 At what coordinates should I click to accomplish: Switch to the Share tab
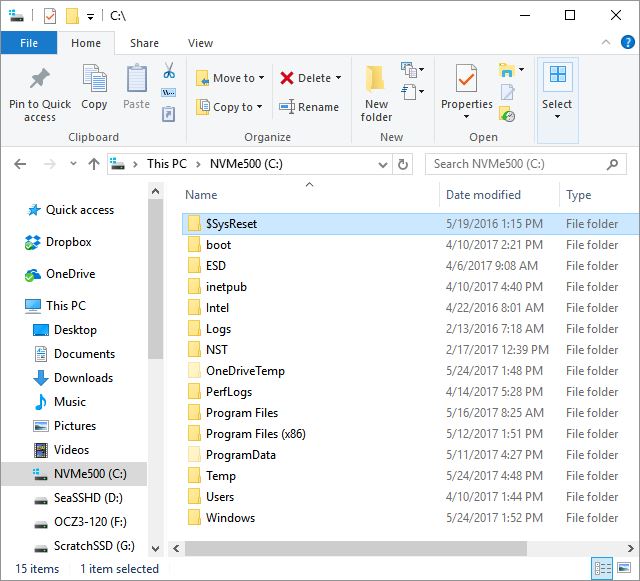coord(144,43)
